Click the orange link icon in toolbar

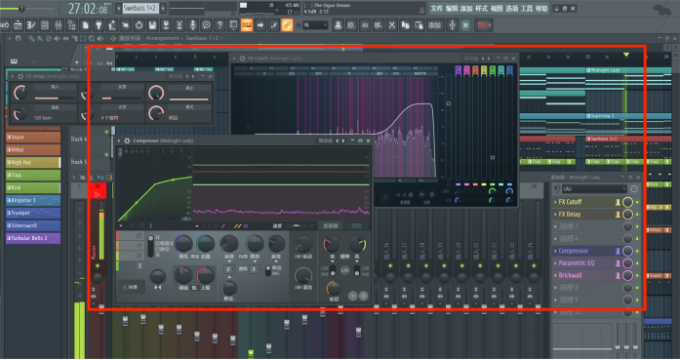(x=287, y=25)
